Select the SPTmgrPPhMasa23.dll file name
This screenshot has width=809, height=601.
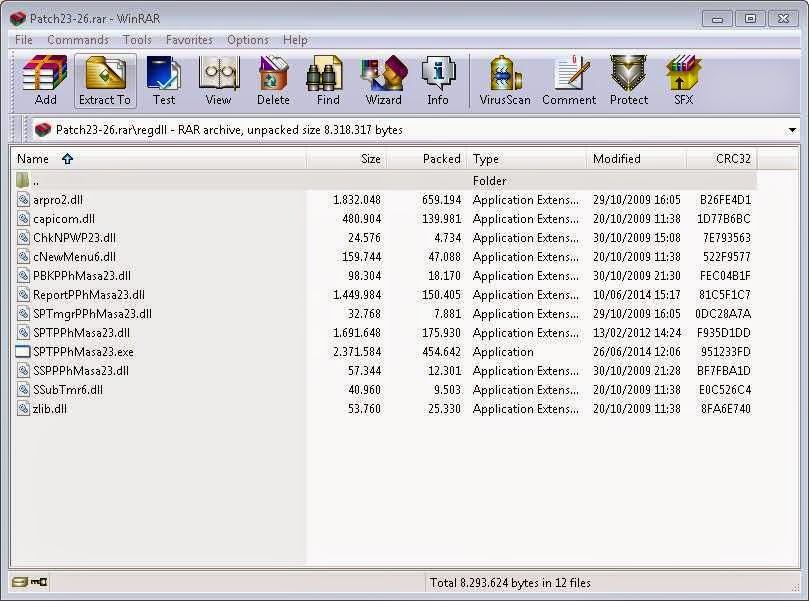[92, 314]
